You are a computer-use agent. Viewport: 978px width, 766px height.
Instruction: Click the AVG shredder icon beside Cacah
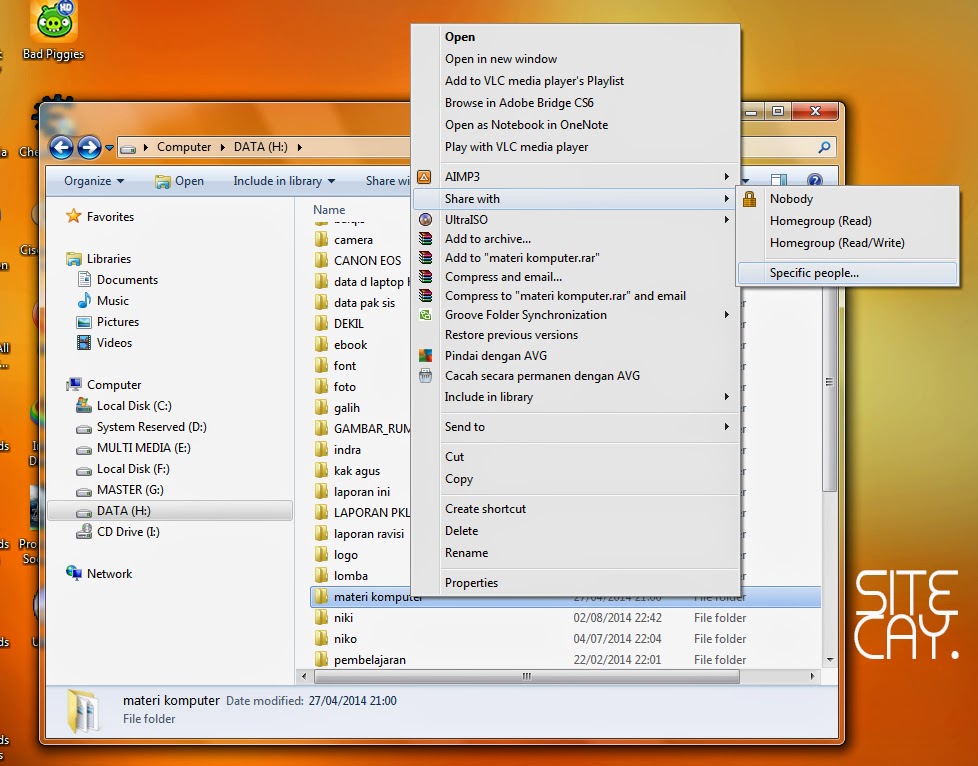pos(425,376)
